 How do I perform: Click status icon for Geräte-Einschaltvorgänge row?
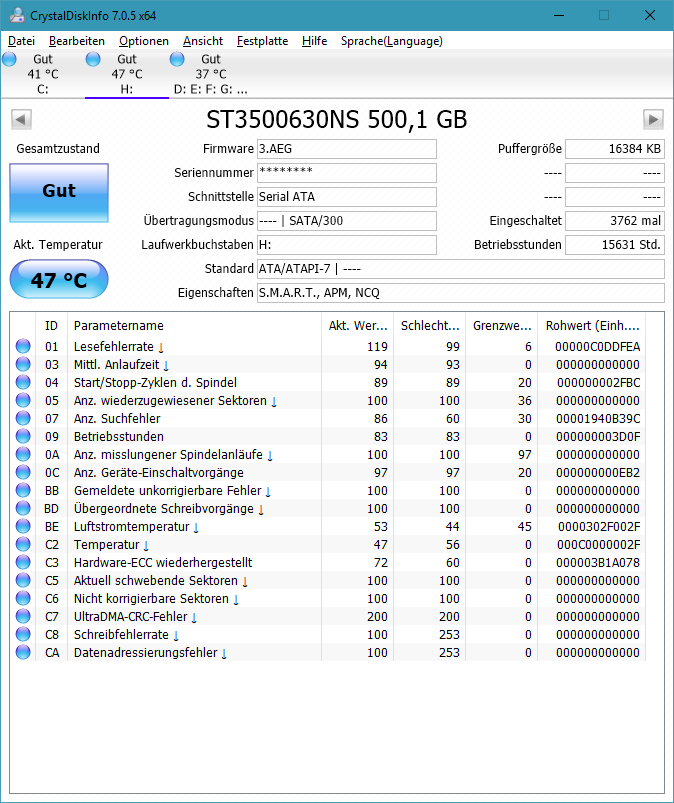[x=23, y=472]
